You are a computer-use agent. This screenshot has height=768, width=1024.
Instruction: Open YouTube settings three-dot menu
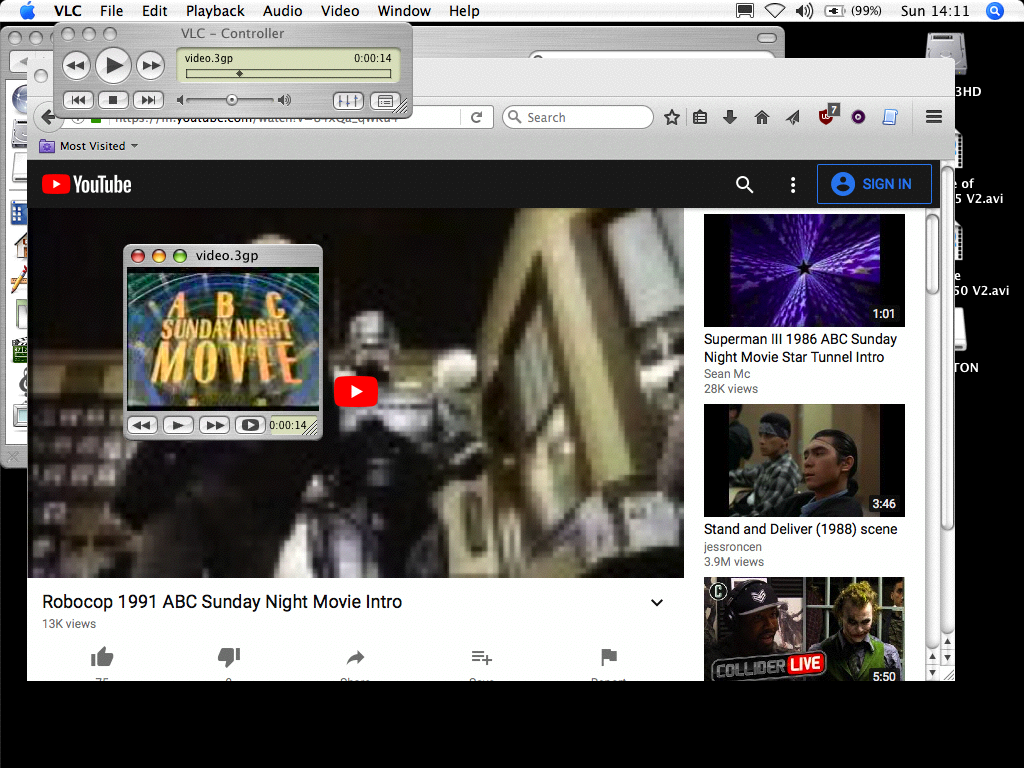[x=793, y=185]
